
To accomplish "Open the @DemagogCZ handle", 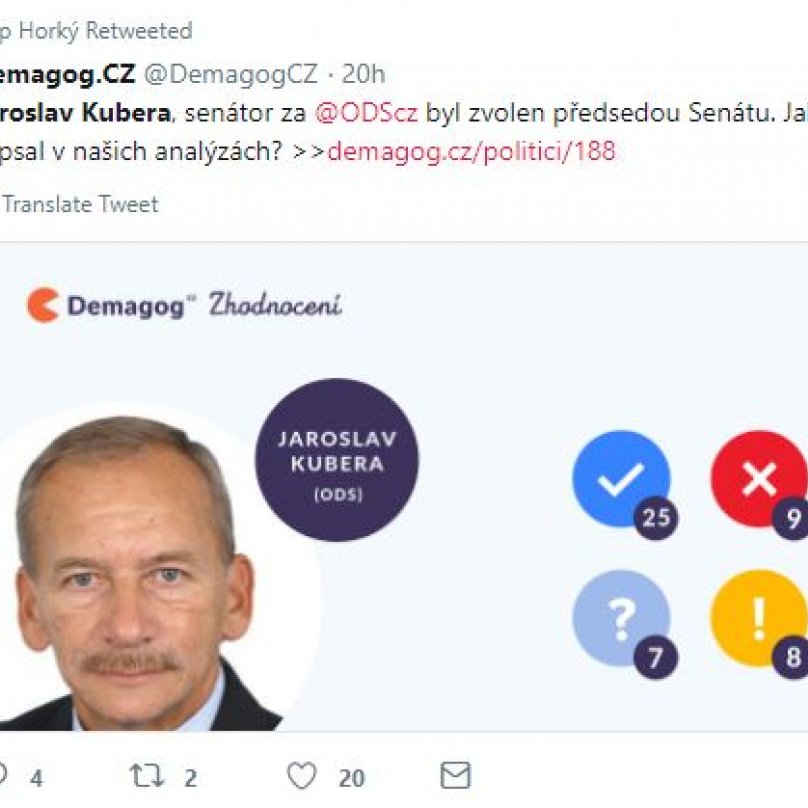I will tap(231, 74).
